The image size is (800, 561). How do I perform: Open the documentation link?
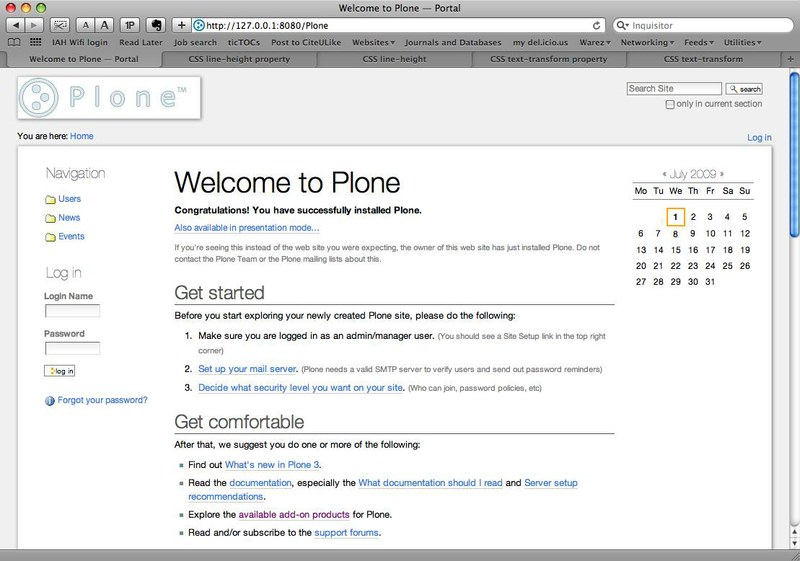(260, 482)
